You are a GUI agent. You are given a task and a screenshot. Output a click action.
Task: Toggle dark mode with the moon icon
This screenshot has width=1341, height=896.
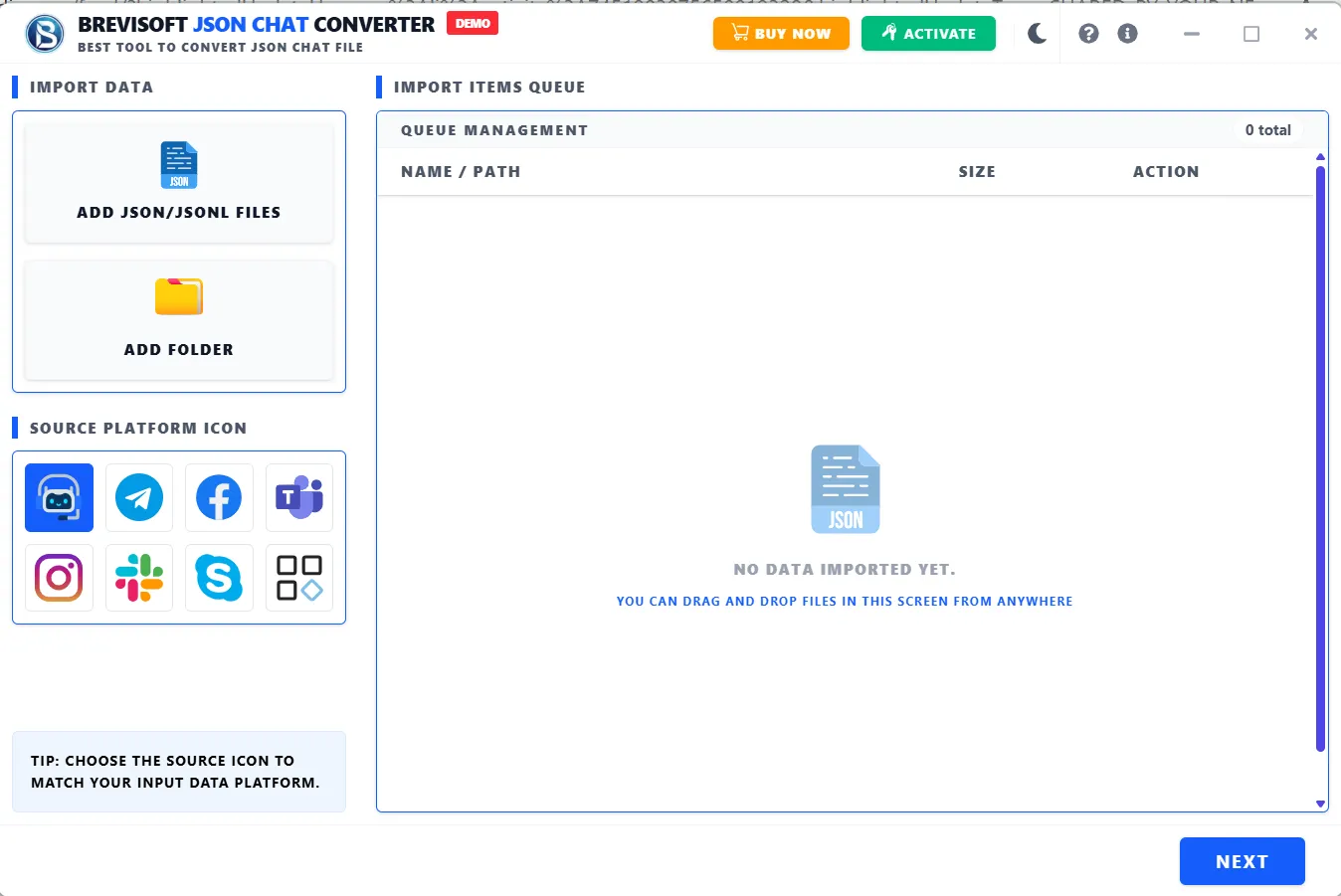[1038, 34]
